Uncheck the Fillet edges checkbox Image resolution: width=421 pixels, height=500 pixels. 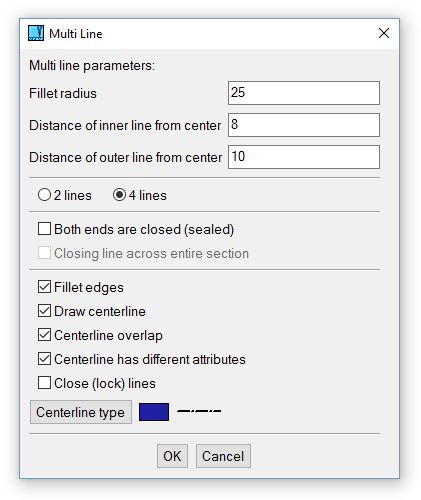(44, 287)
